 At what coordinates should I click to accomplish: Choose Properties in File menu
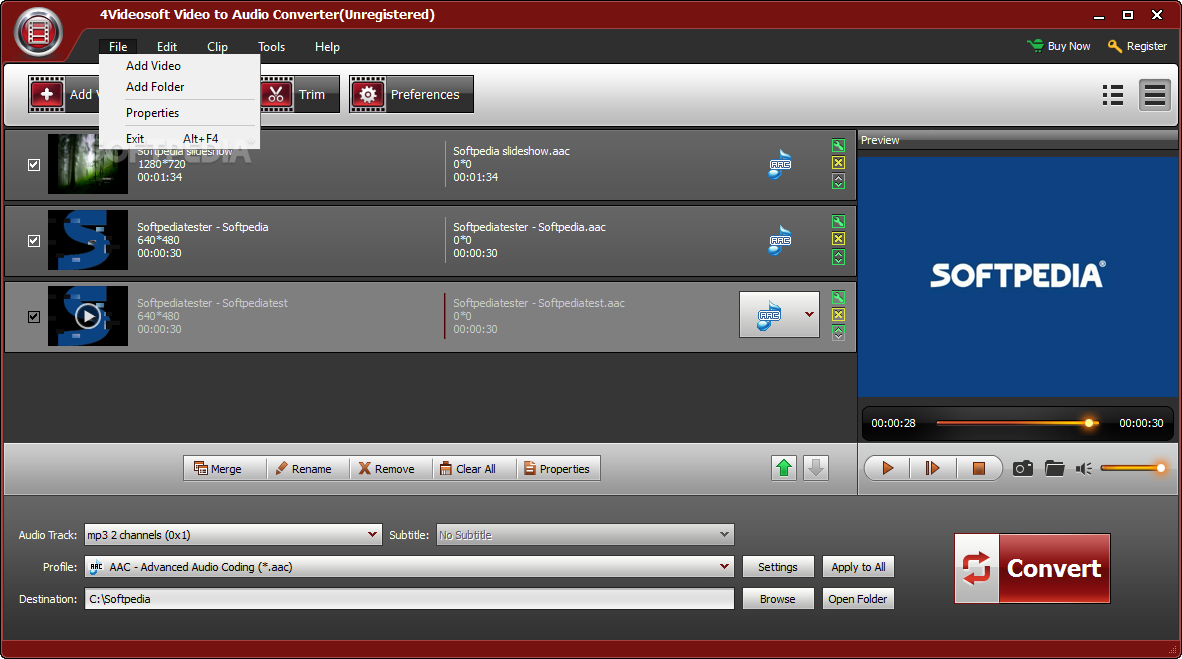click(x=179, y=113)
